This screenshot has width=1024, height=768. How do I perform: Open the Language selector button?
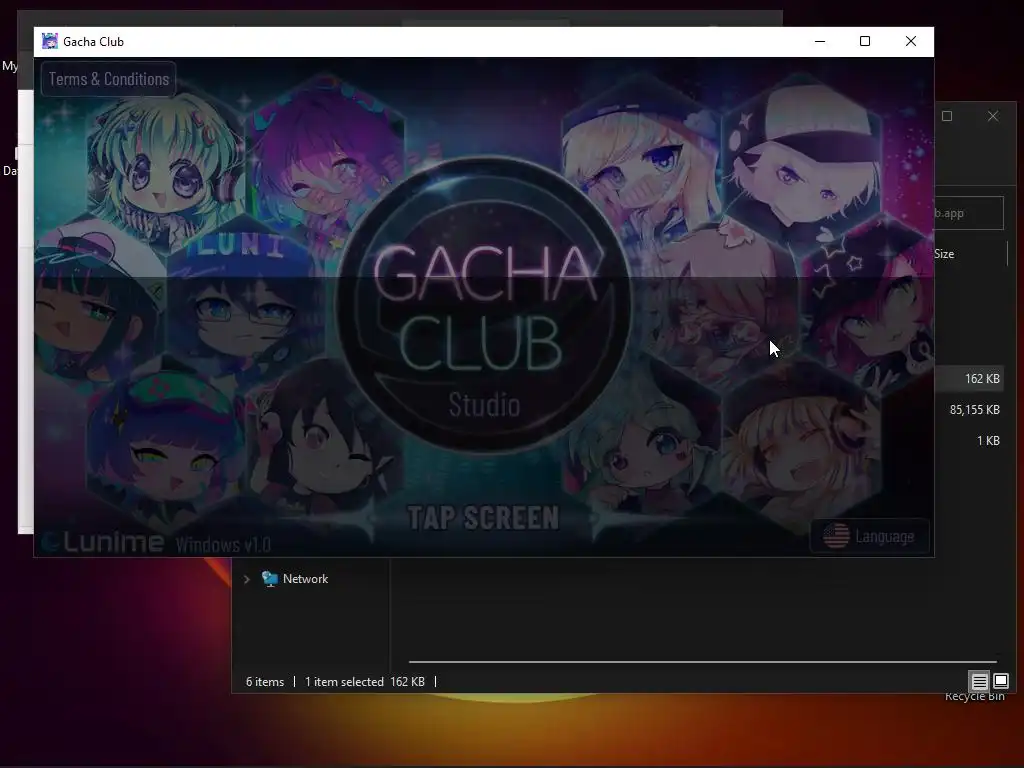click(x=869, y=536)
